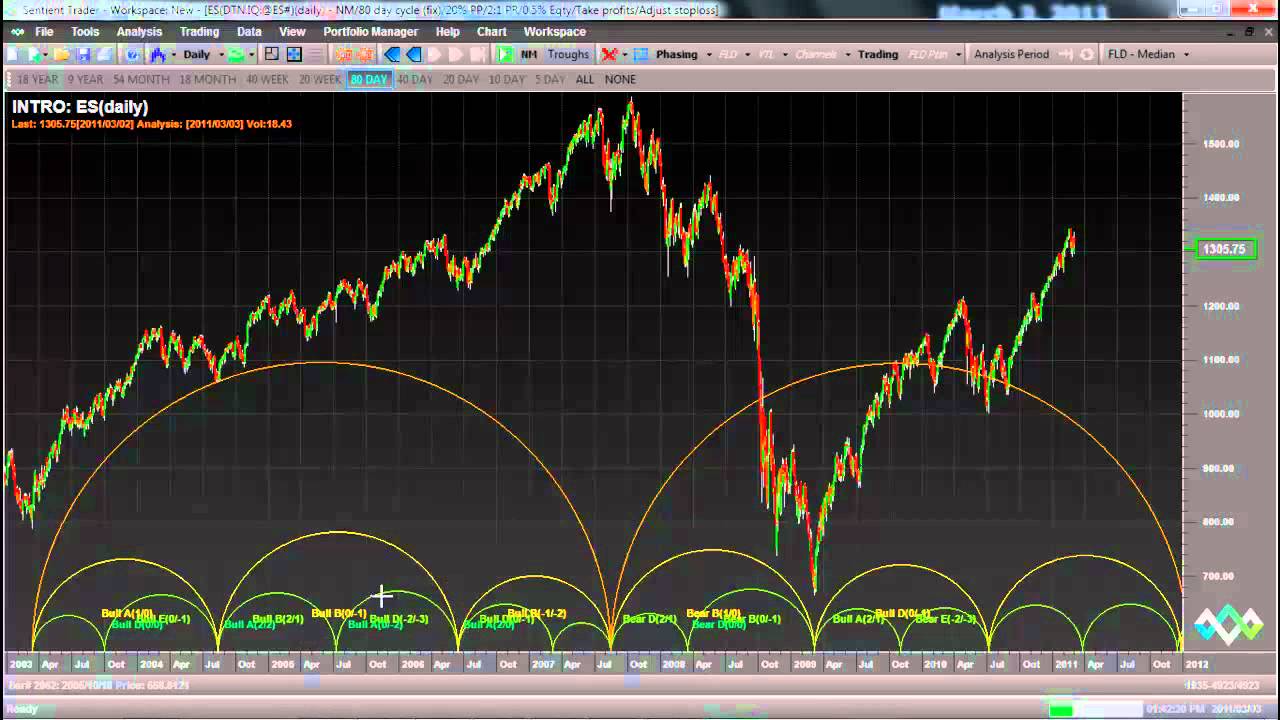This screenshot has width=1280, height=720.
Task: Open the FLD - Median dropdown
Action: pyautogui.click(x=1148, y=54)
